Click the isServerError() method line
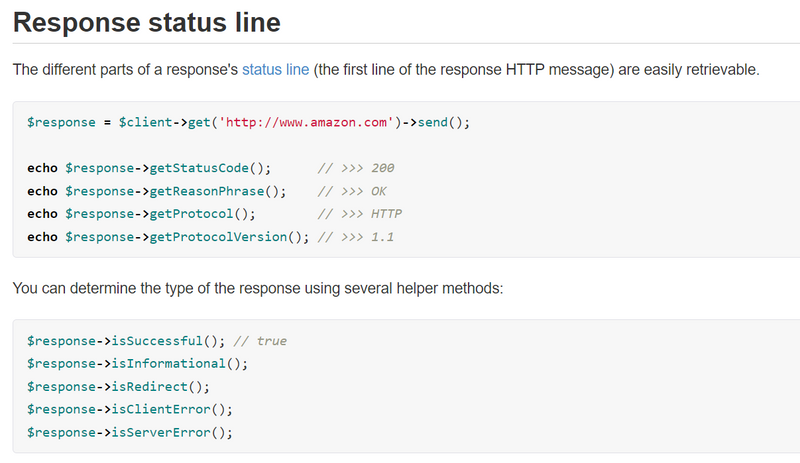This screenshot has width=800, height=463. pos(130,433)
